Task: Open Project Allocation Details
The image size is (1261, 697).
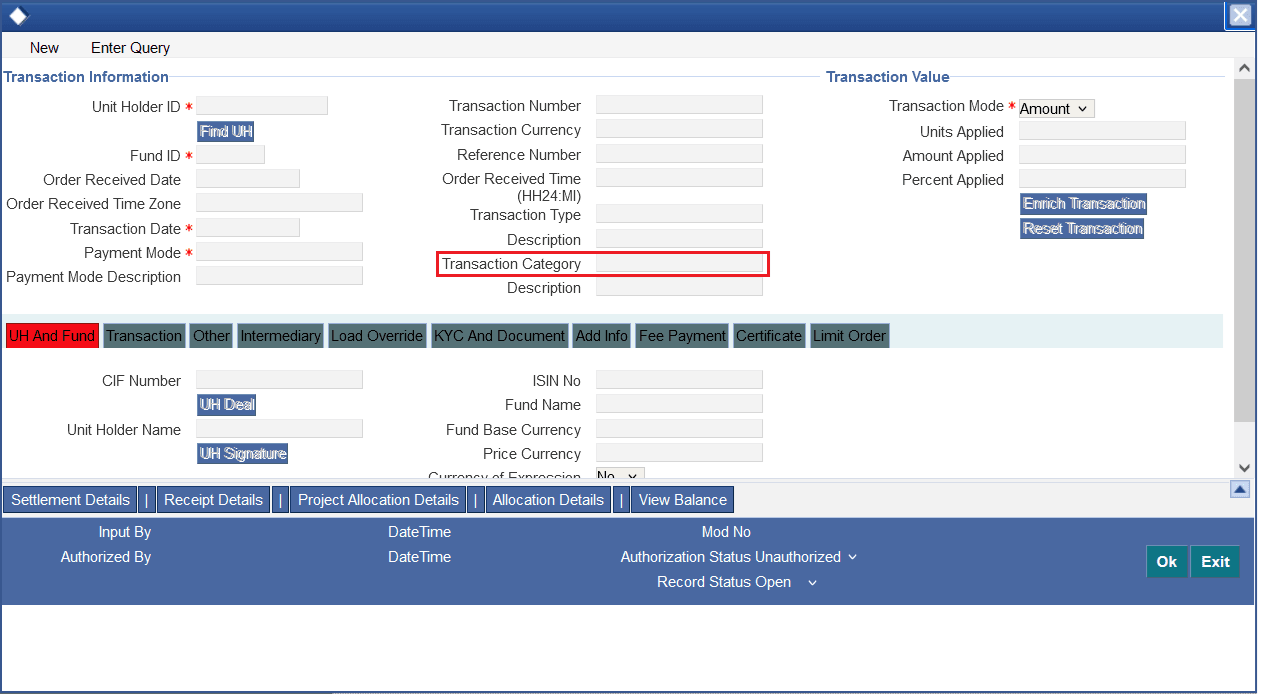Action: click(x=378, y=500)
